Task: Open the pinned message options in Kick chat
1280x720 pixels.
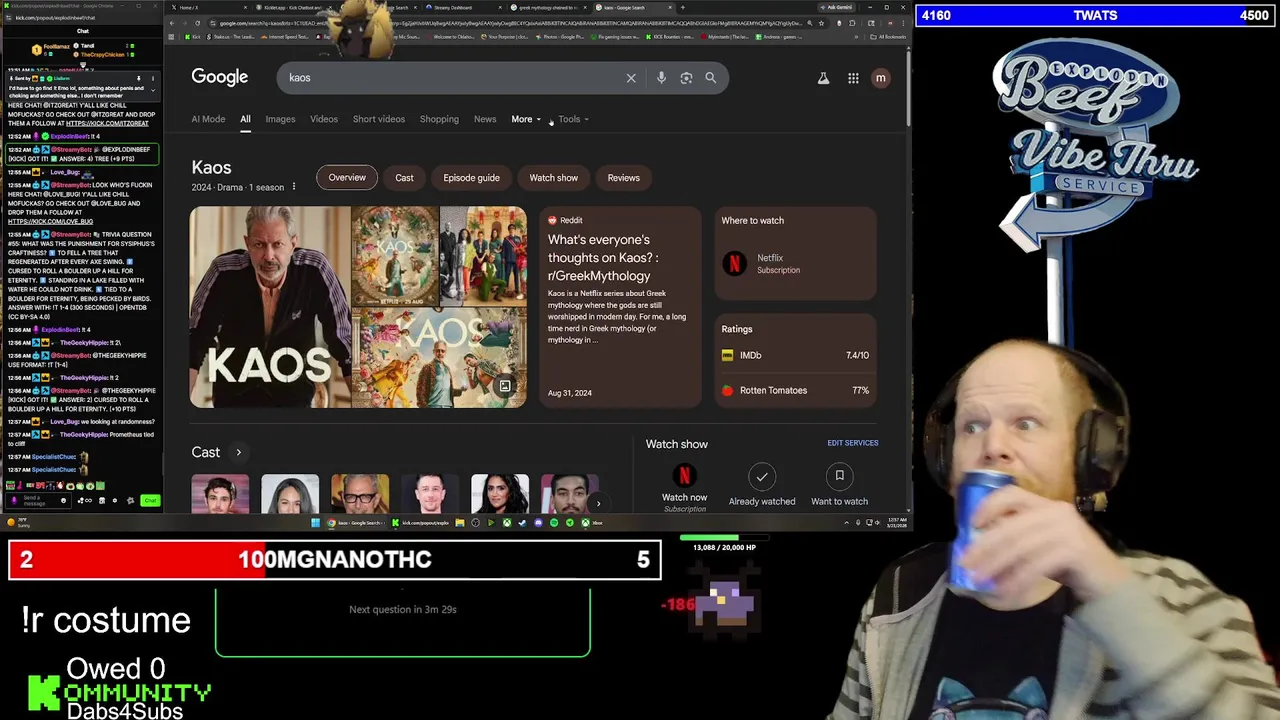Action: [153, 78]
